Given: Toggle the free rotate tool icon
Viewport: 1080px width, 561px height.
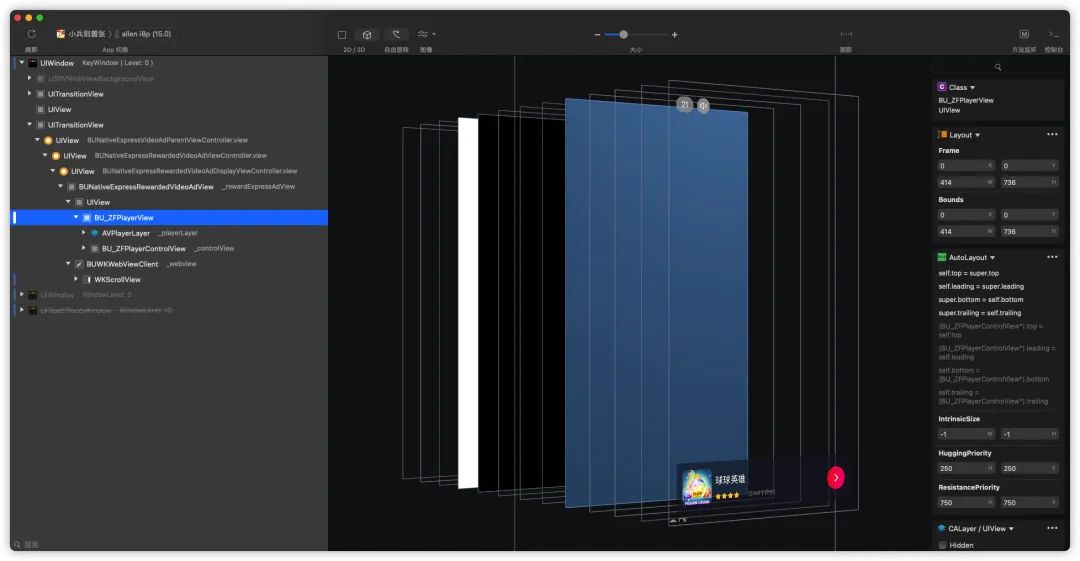Looking at the screenshot, I should pyautogui.click(x=396, y=34).
